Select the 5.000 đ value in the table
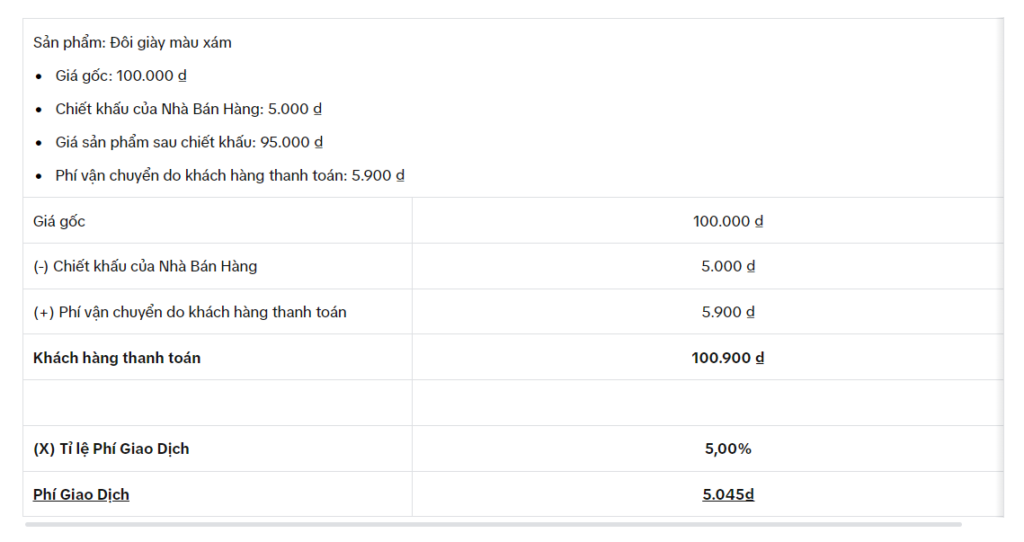The width and height of the screenshot is (1024, 542). point(728,266)
